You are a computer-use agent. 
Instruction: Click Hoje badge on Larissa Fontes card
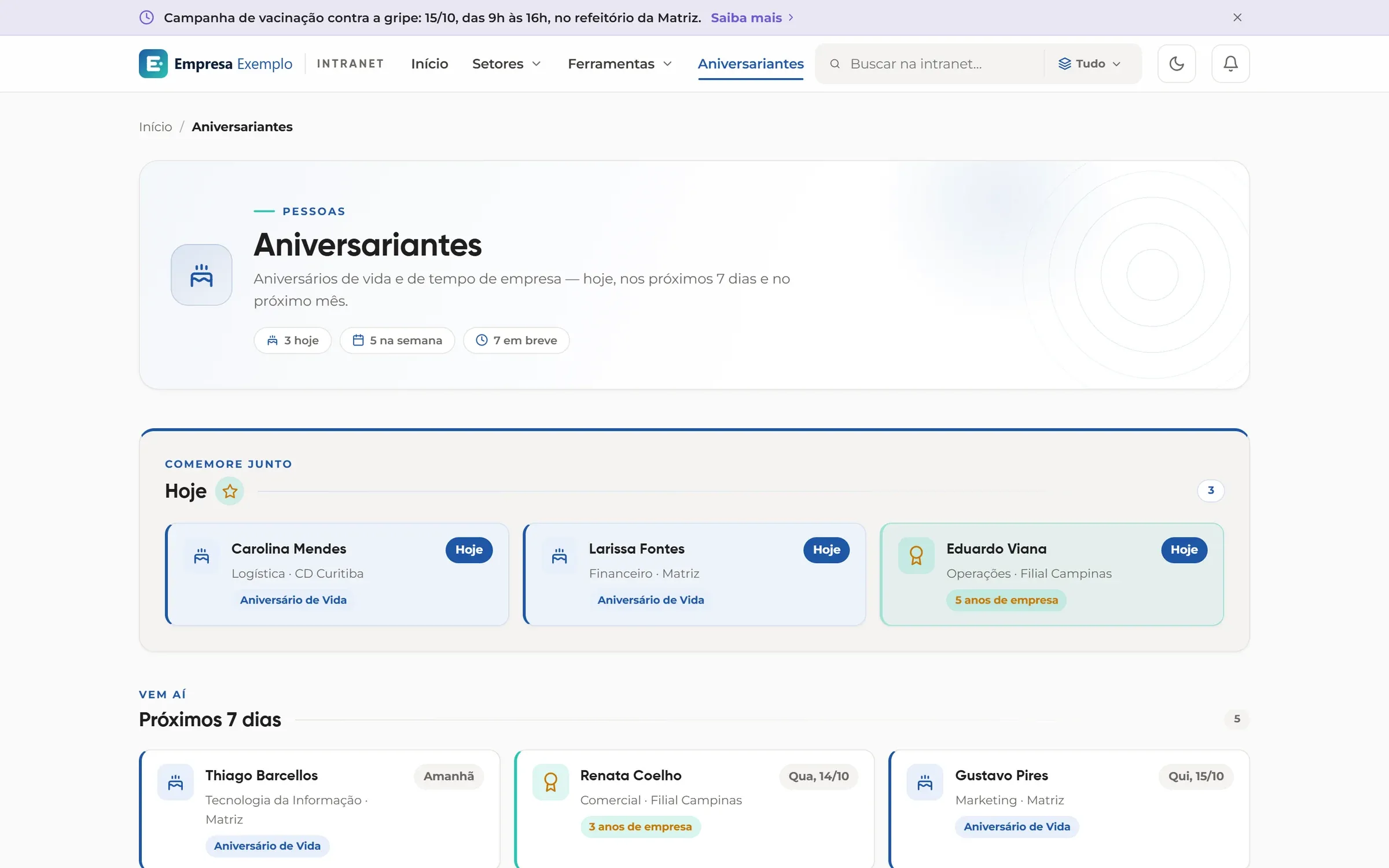(x=826, y=550)
